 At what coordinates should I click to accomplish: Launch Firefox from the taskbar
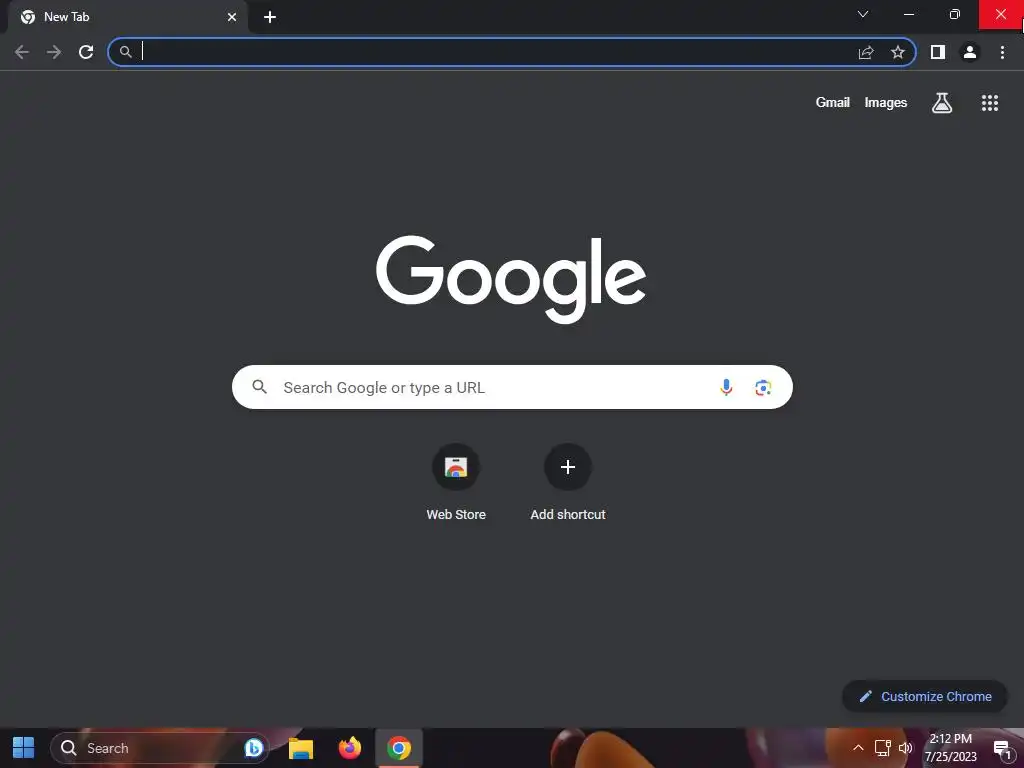pyautogui.click(x=350, y=748)
